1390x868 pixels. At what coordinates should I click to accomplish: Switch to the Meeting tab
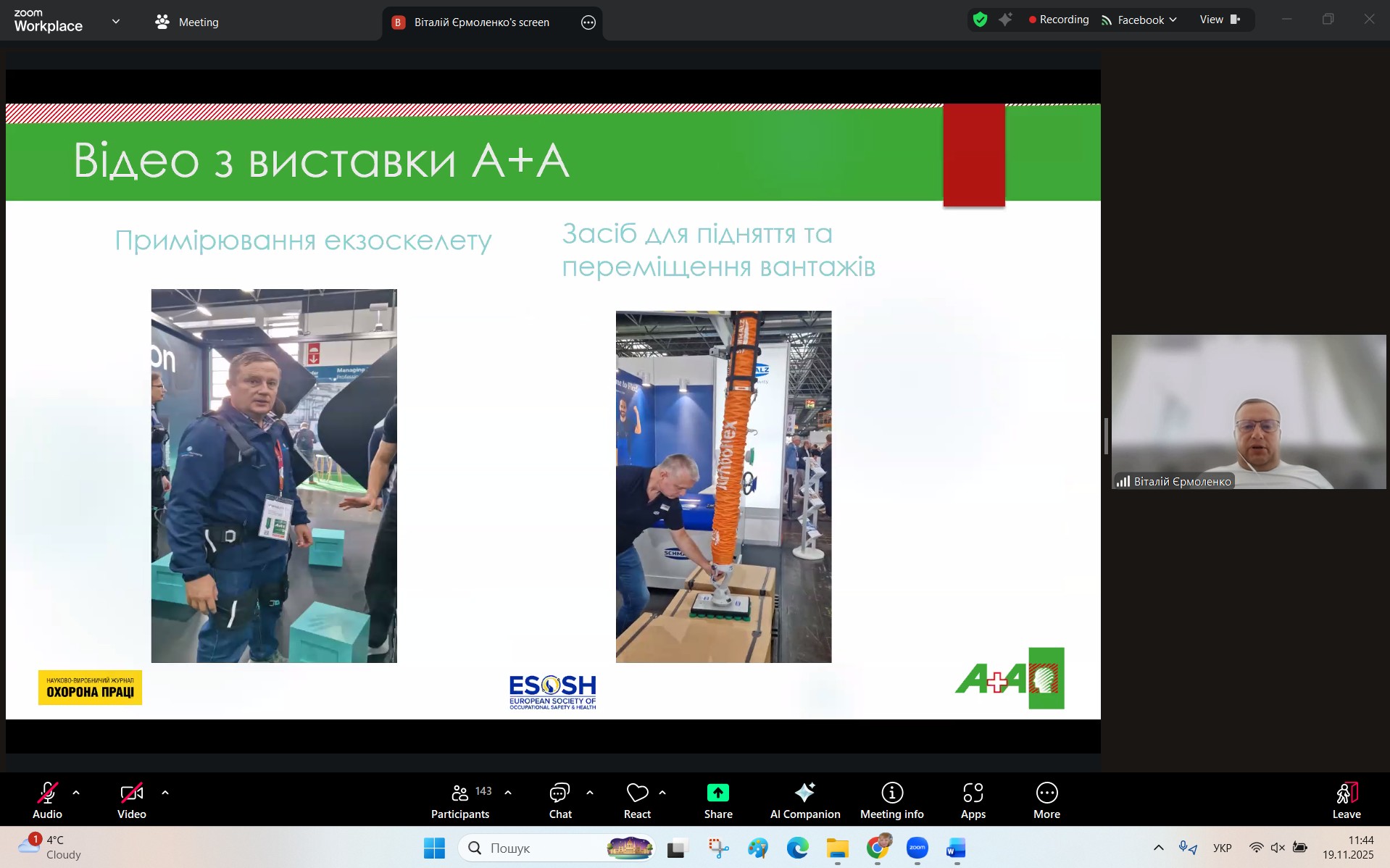point(187,22)
